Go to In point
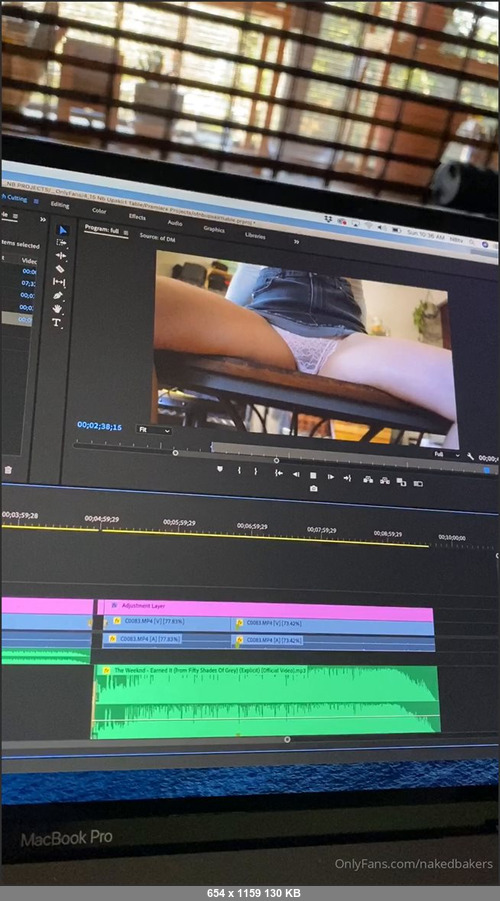 279,473
